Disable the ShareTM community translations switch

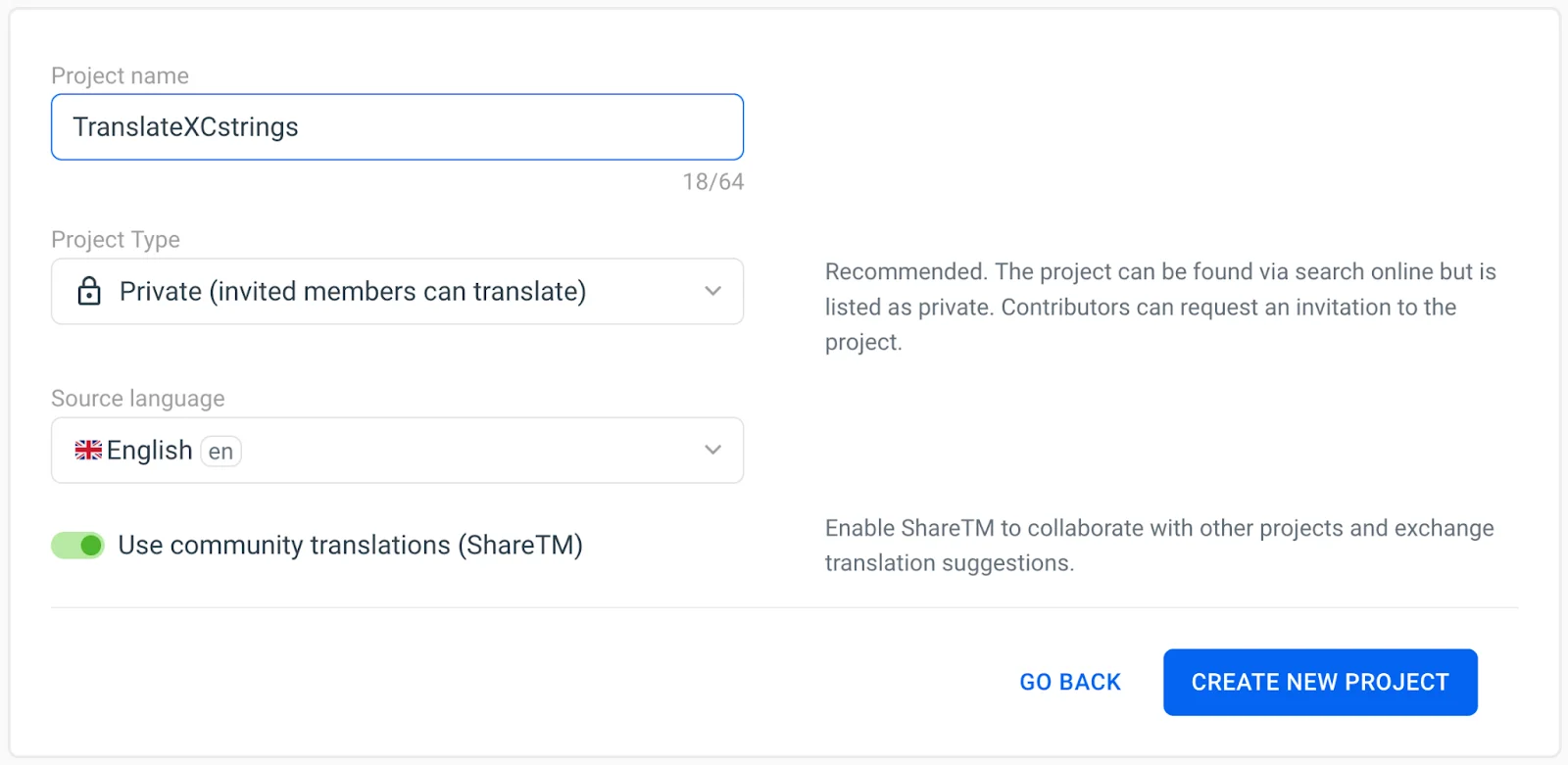click(x=78, y=546)
